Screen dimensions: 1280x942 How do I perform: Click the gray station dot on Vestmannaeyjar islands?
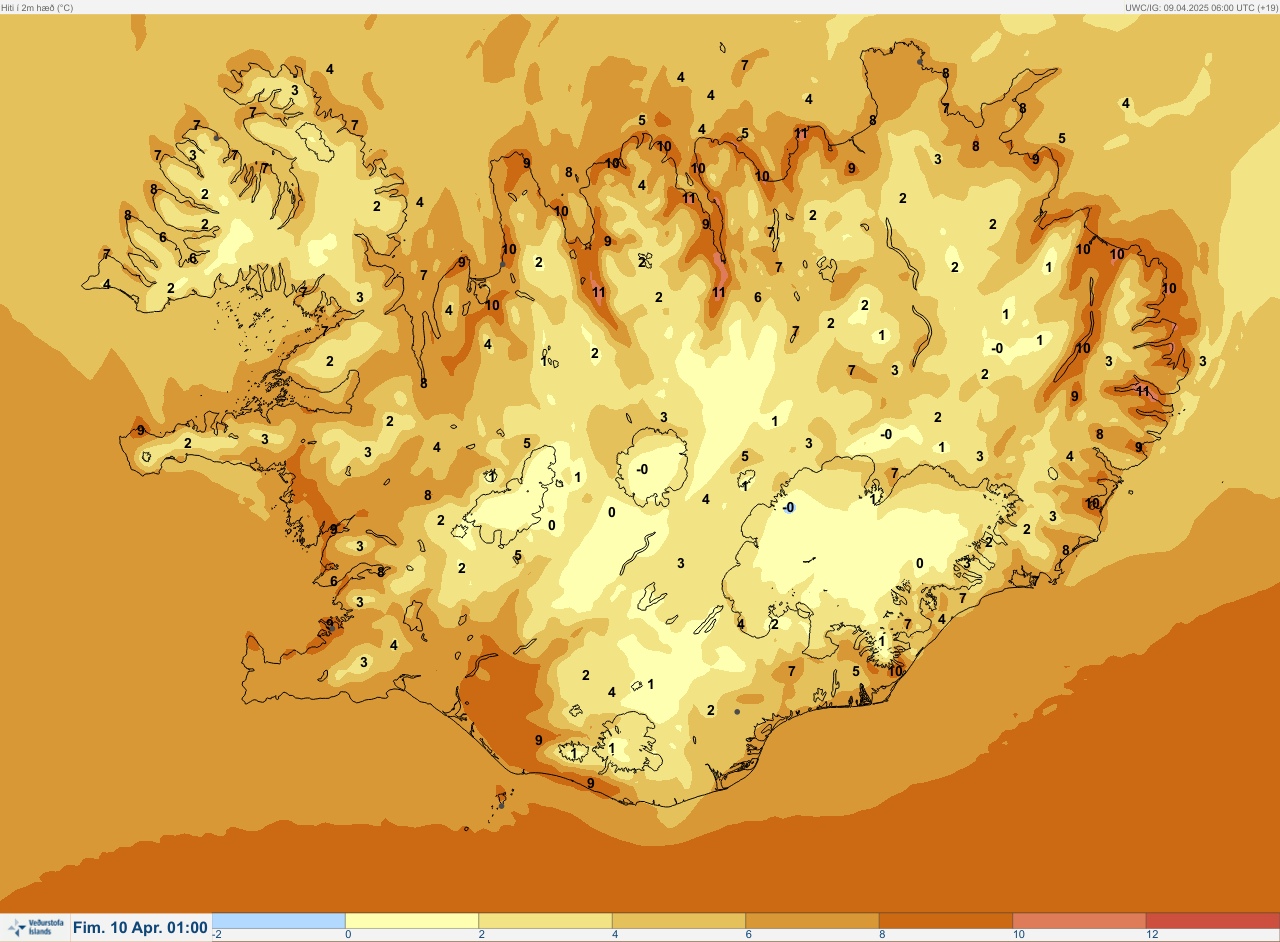pos(501,805)
